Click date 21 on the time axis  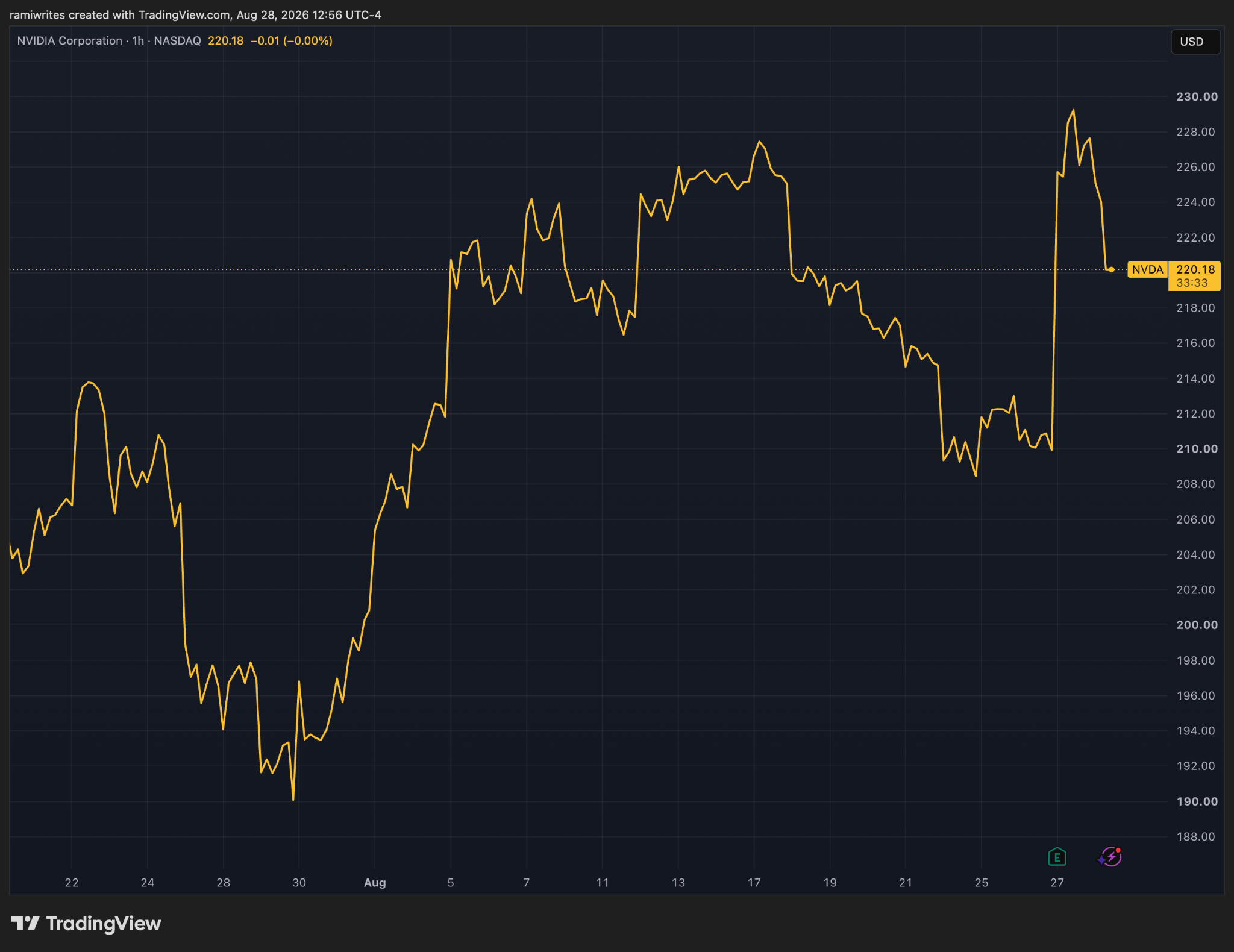[x=906, y=883]
